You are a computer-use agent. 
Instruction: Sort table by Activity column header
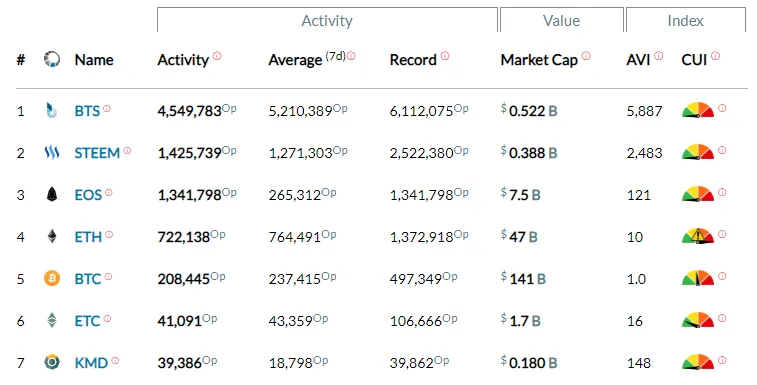coord(183,60)
